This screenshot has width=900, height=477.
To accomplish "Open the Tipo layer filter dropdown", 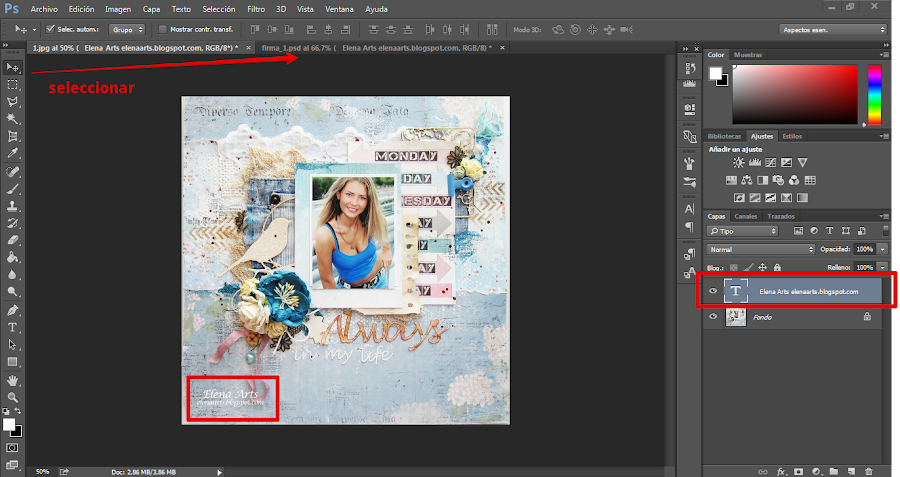I will coord(743,231).
